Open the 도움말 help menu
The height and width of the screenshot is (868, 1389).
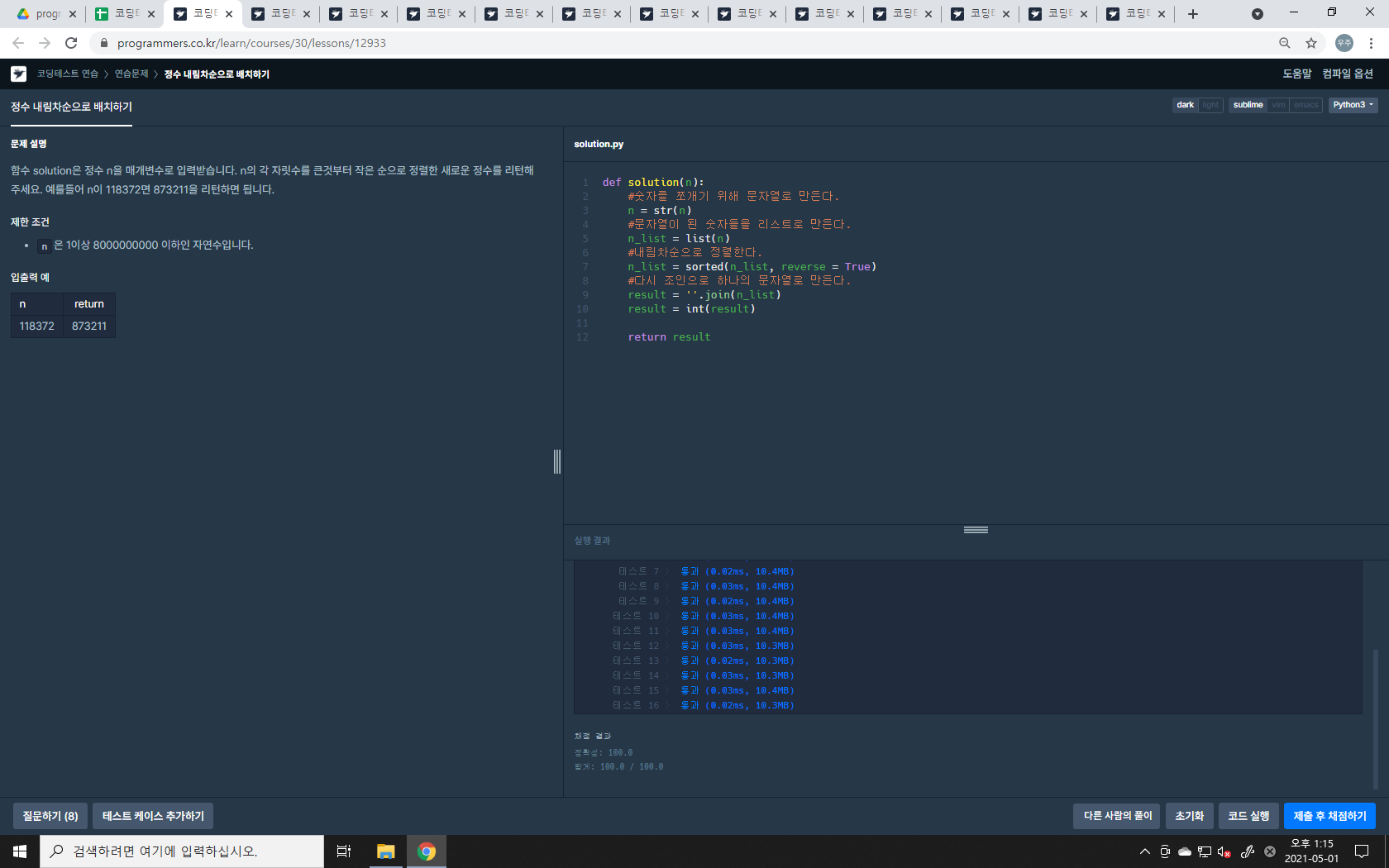(x=1296, y=74)
